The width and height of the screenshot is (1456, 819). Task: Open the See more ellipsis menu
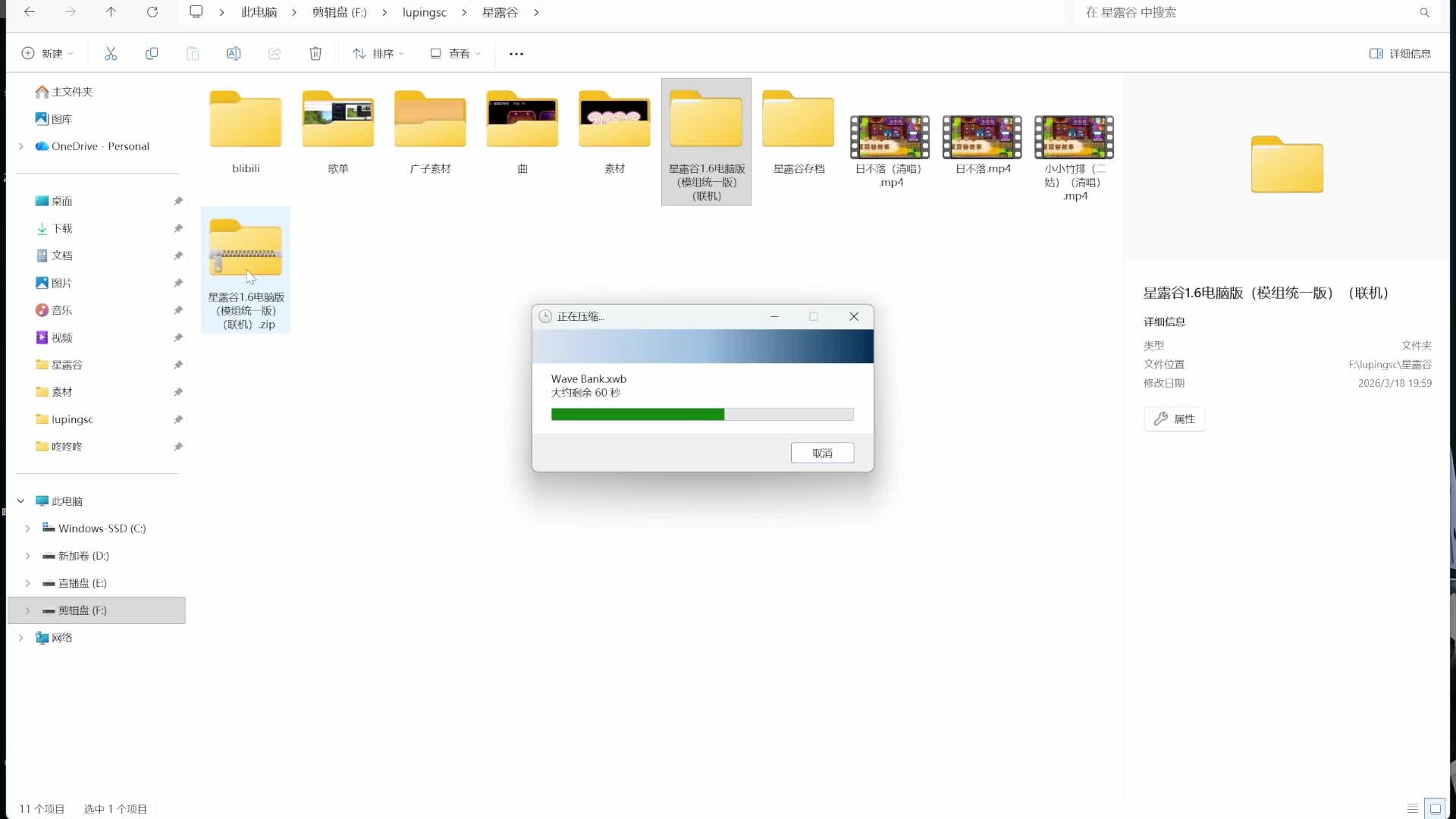(516, 54)
